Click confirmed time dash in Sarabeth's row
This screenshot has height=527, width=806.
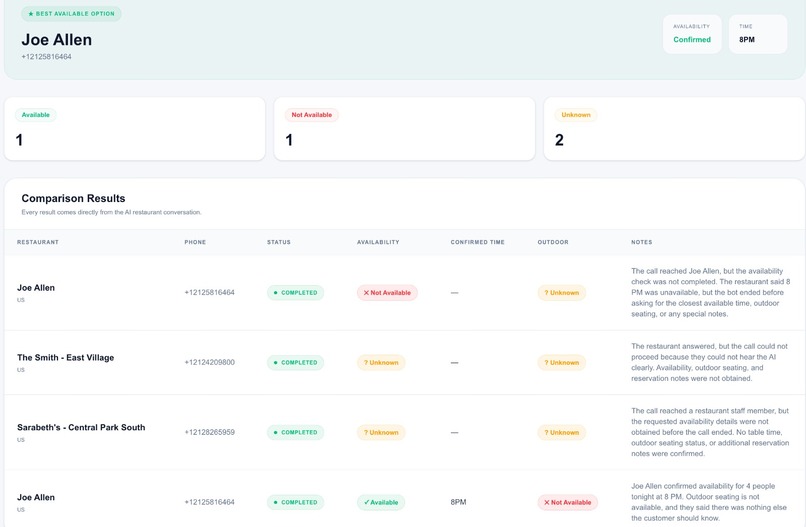pos(454,432)
